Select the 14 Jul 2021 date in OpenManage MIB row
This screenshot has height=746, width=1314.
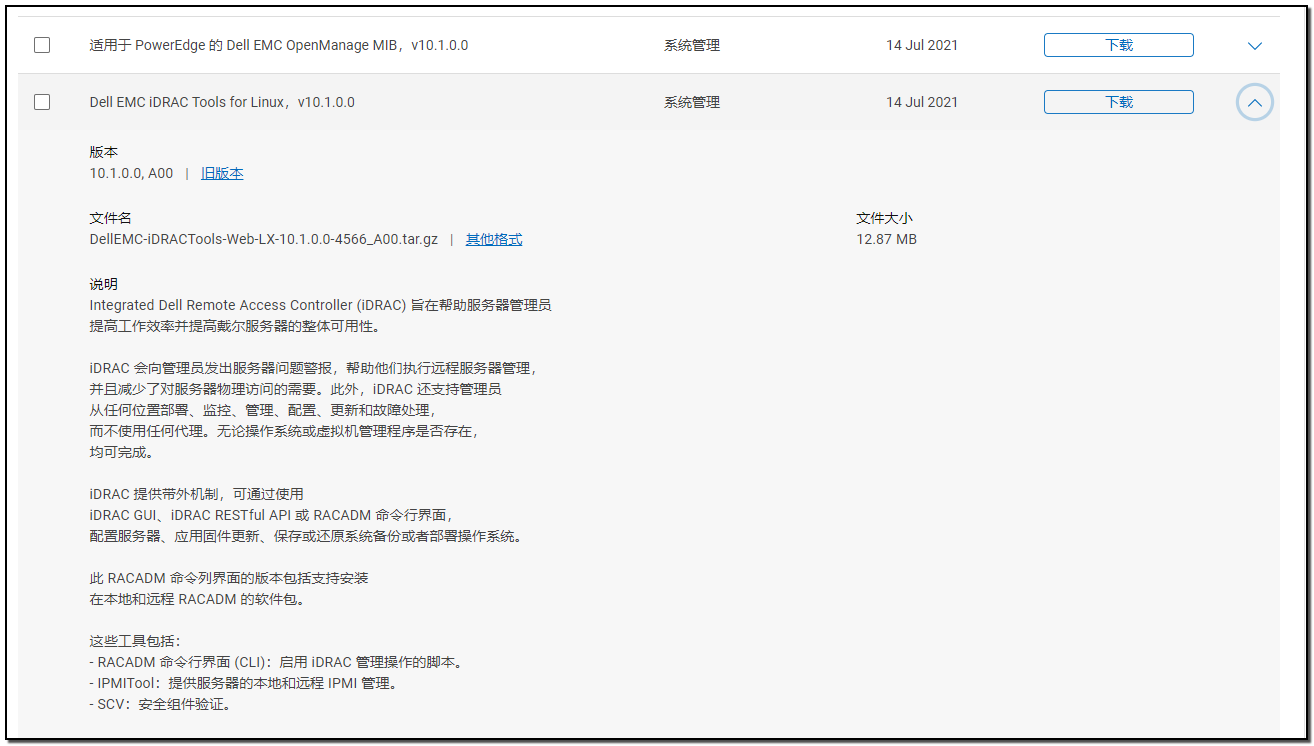pos(922,45)
